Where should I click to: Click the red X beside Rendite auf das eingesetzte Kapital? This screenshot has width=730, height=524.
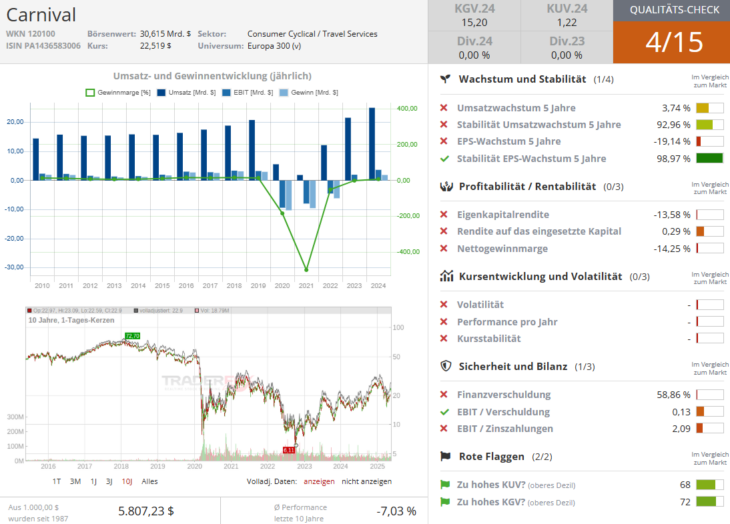click(x=444, y=231)
